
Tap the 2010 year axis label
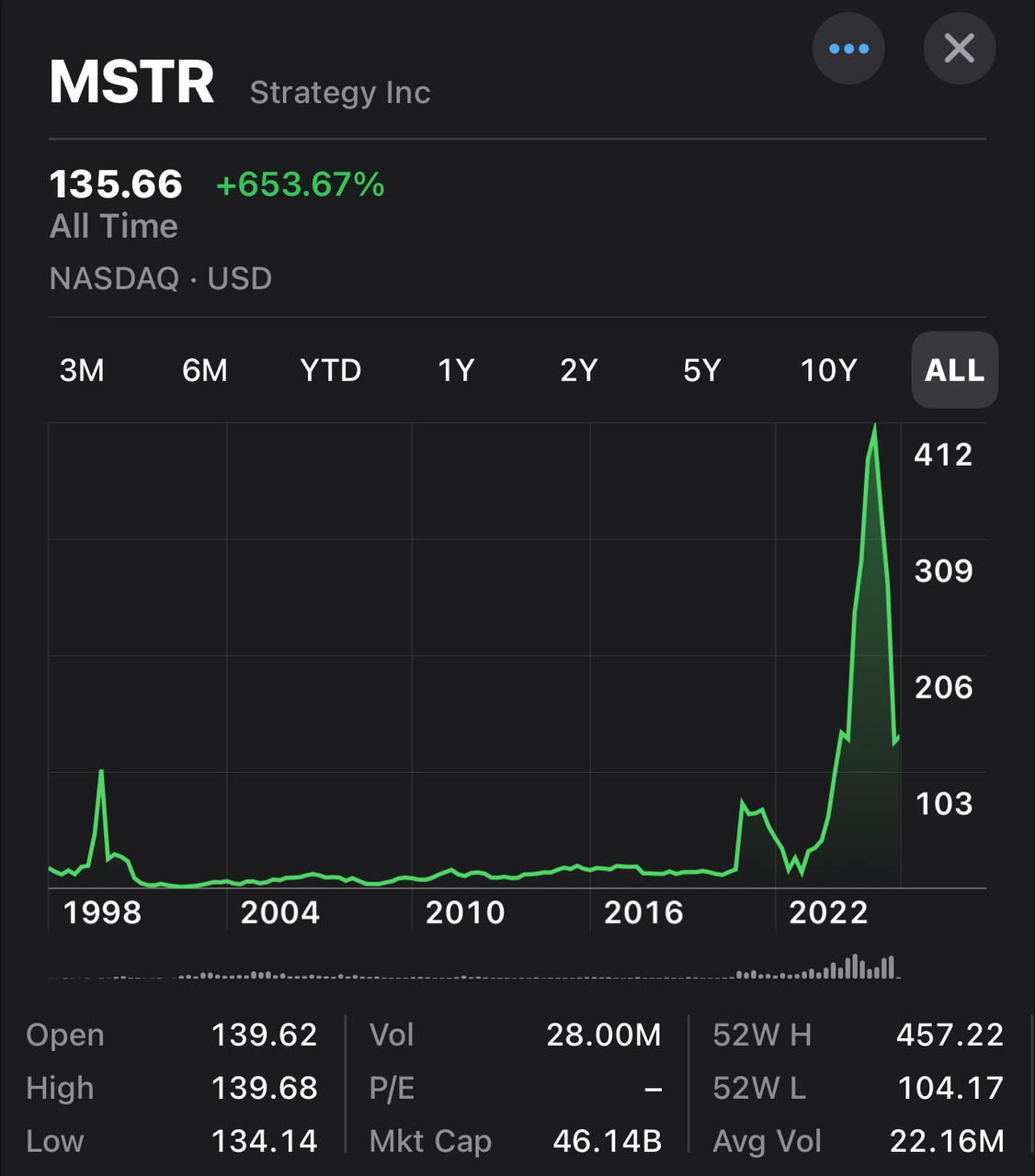point(465,912)
